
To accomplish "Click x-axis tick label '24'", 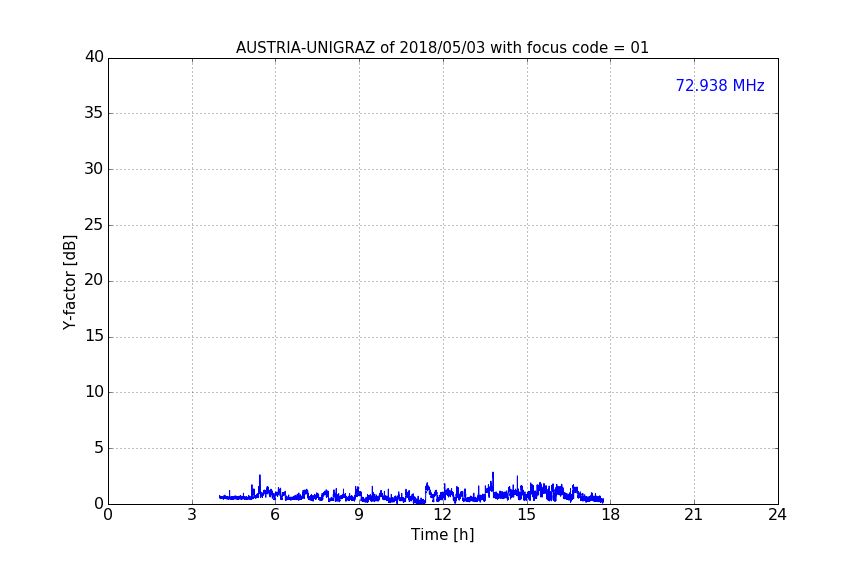I will [x=777, y=515].
